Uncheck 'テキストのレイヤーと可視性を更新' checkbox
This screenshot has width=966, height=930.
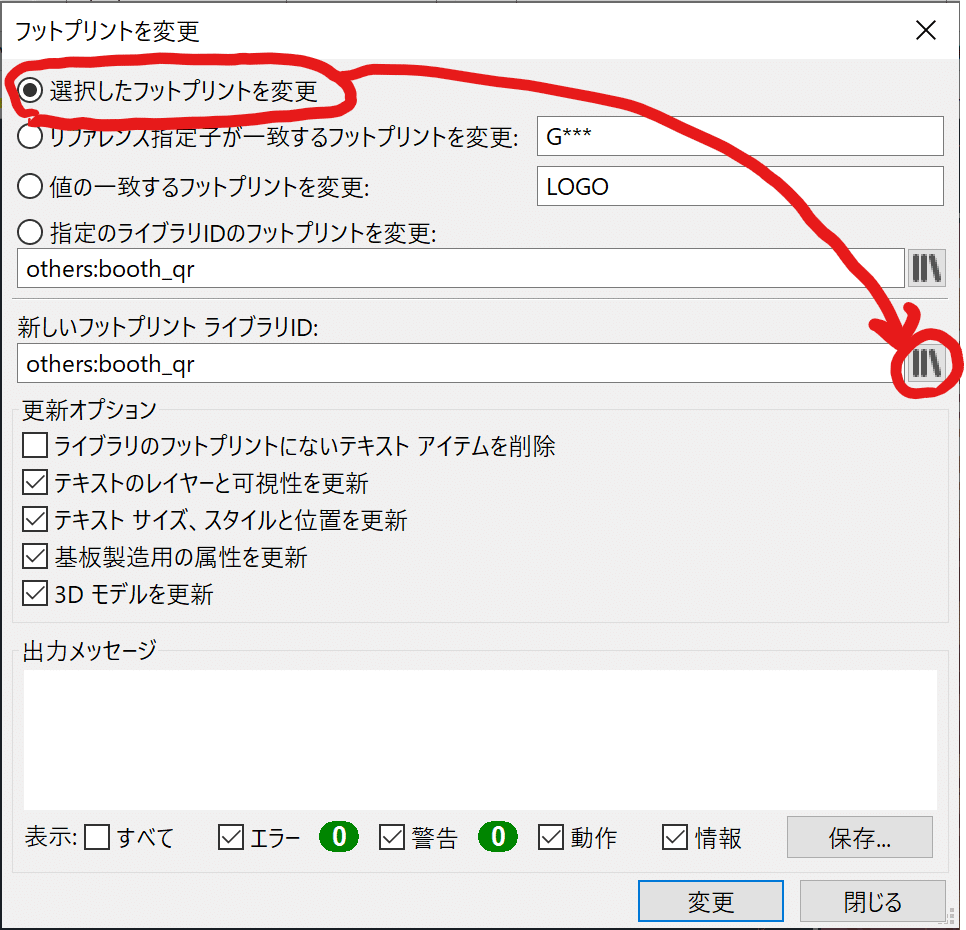34,482
